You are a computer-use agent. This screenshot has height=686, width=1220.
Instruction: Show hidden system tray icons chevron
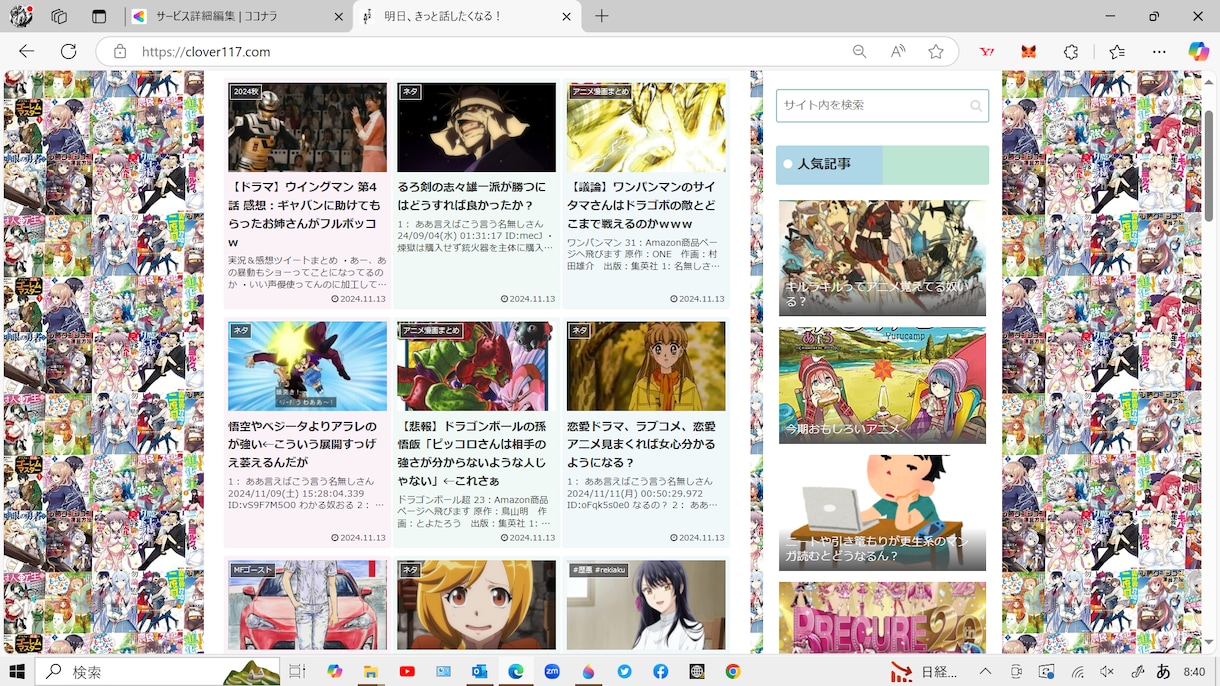click(985, 671)
